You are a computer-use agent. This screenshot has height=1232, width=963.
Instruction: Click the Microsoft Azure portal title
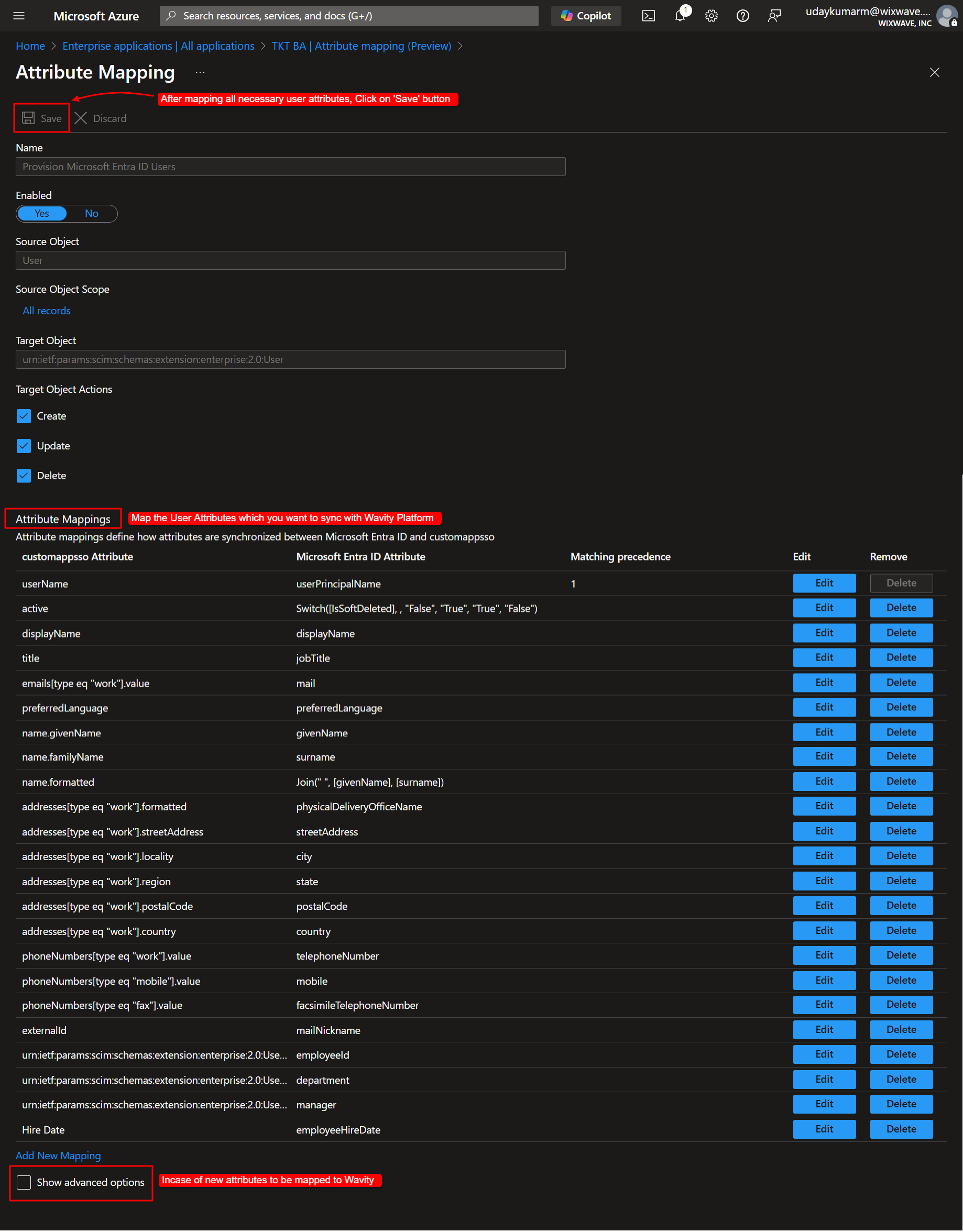point(96,16)
